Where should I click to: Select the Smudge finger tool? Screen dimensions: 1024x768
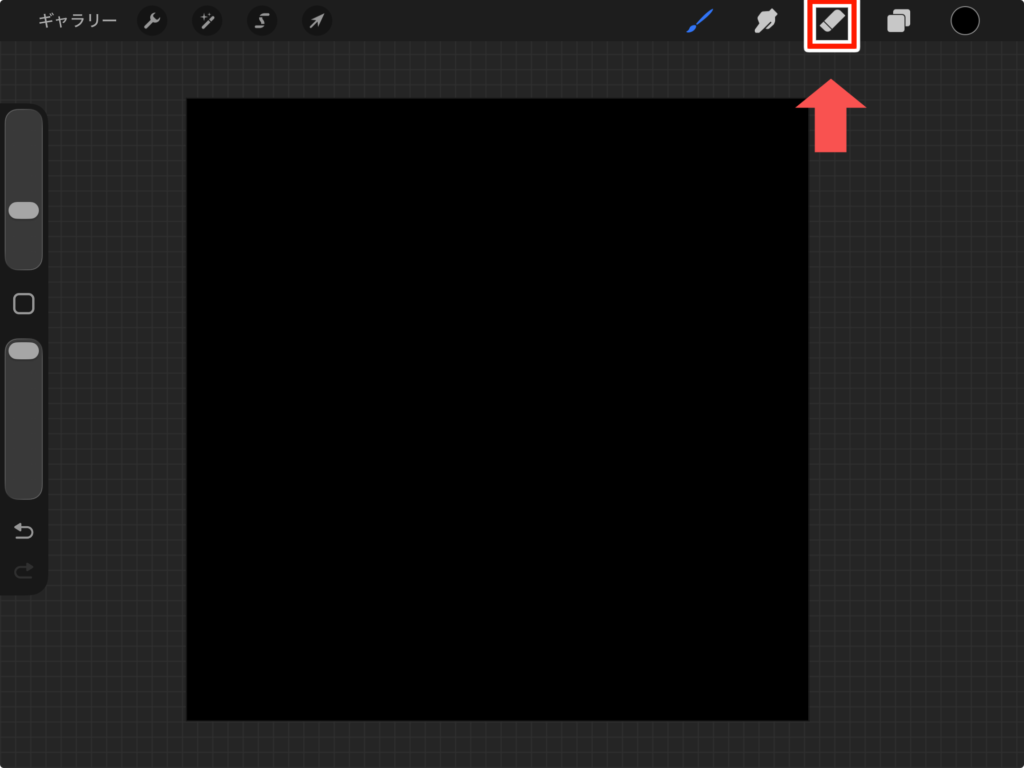[x=766, y=21]
